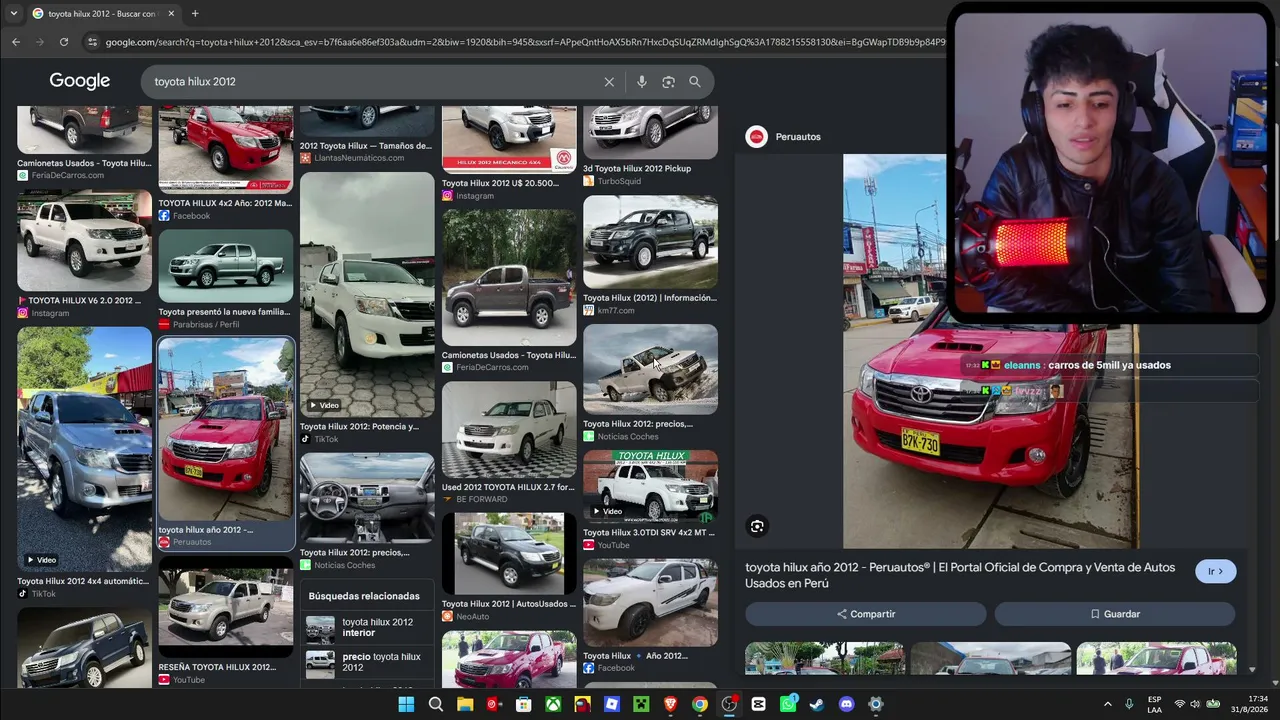Search inside the preview image with Lens
1280x720 pixels.
click(757, 526)
